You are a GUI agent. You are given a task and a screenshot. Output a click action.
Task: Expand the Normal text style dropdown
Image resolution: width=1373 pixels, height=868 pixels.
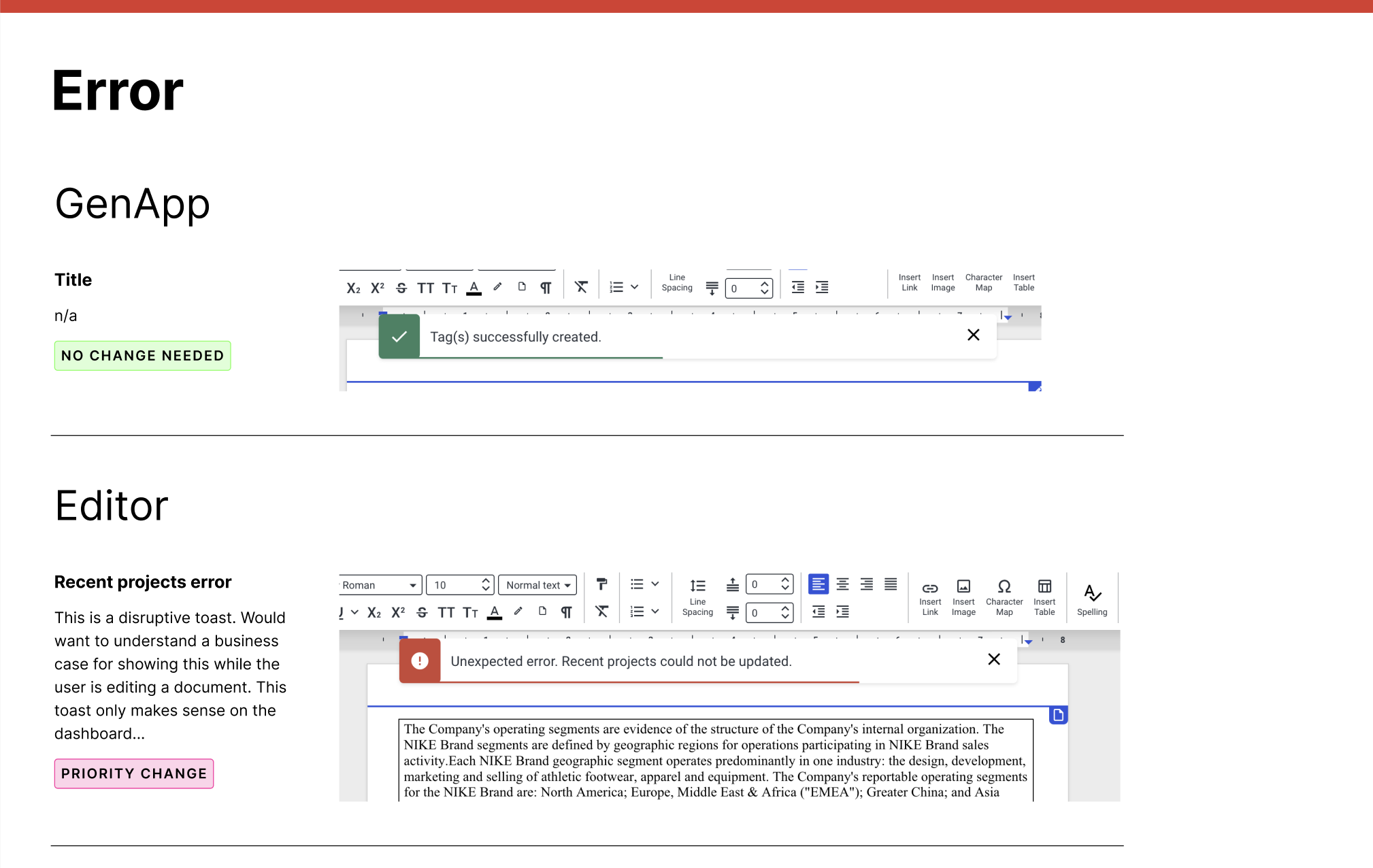(537, 585)
